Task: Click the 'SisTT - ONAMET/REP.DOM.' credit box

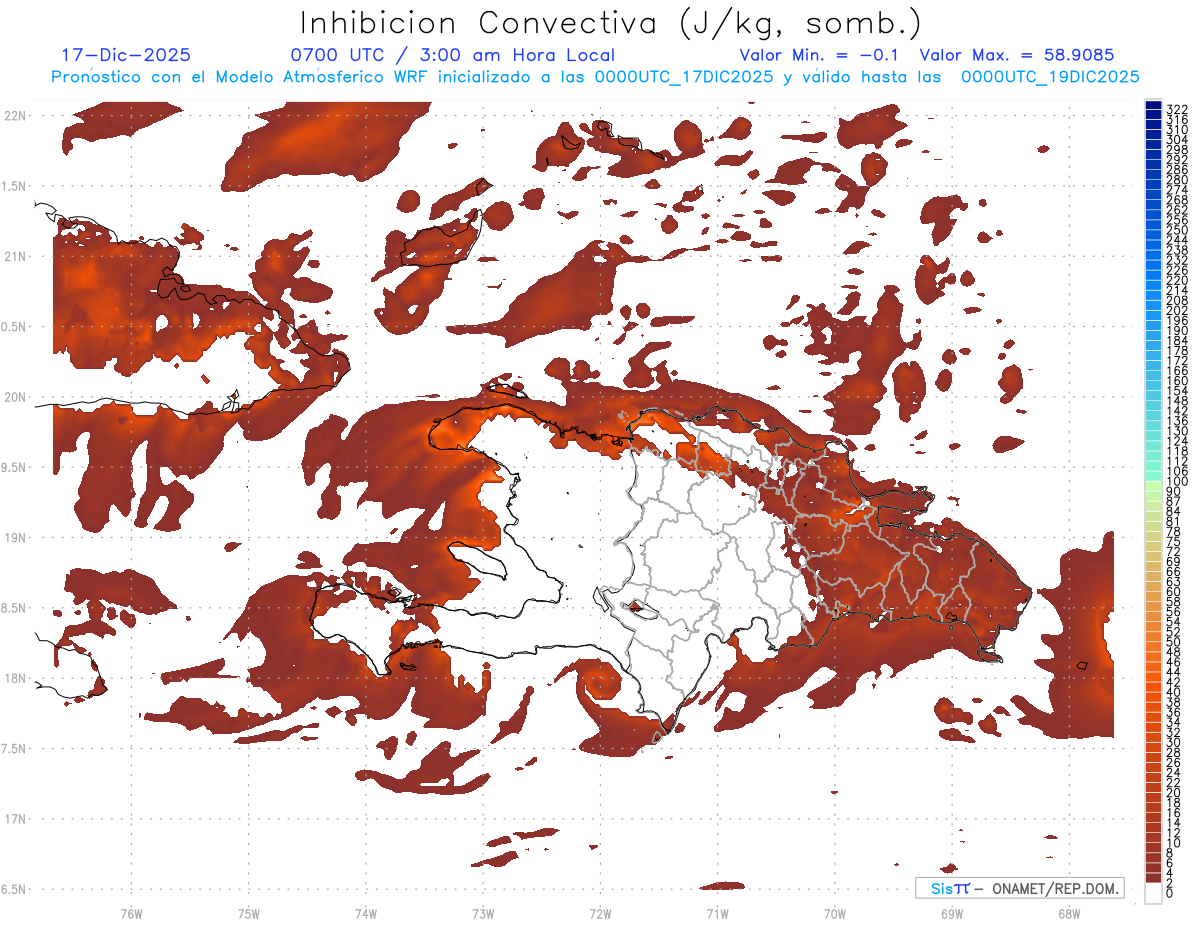Action: (x=1020, y=888)
